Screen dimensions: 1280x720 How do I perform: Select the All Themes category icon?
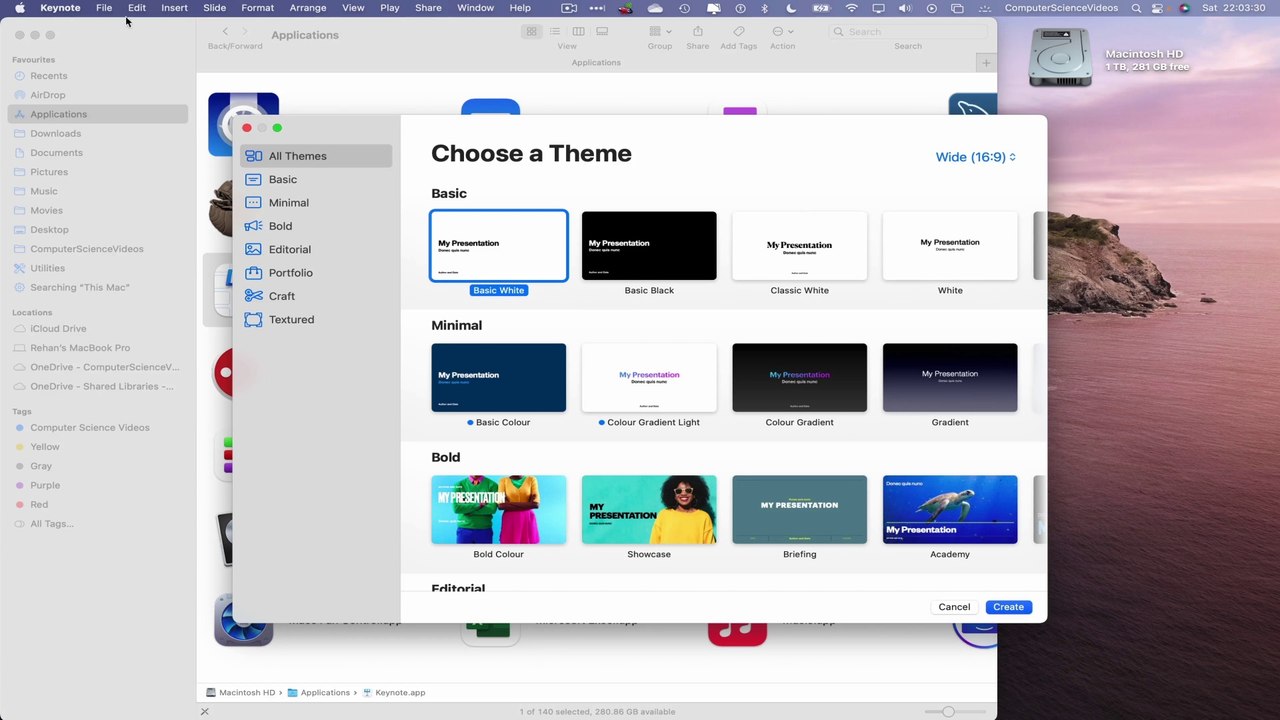click(253, 156)
